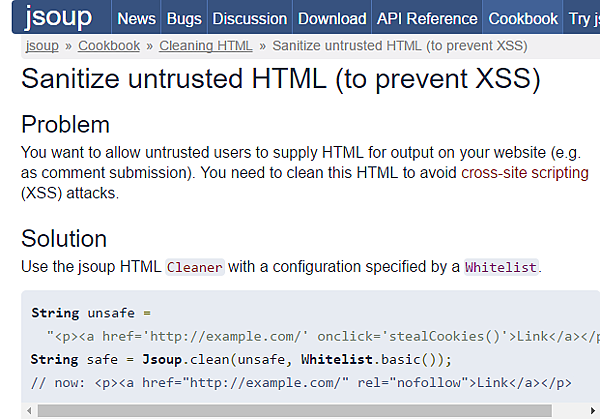The height and width of the screenshot is (419, 600).
Task: Go to the Bugs page
Action: tap(184, 19)
